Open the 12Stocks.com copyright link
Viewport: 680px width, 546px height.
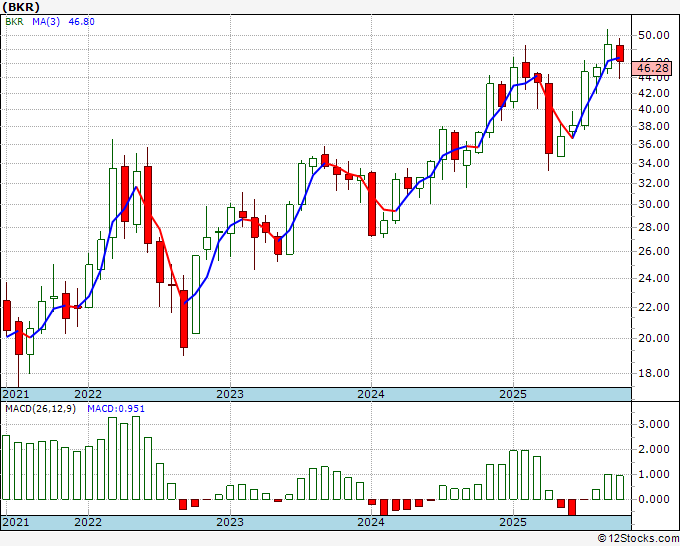click(x=638, y=539)
